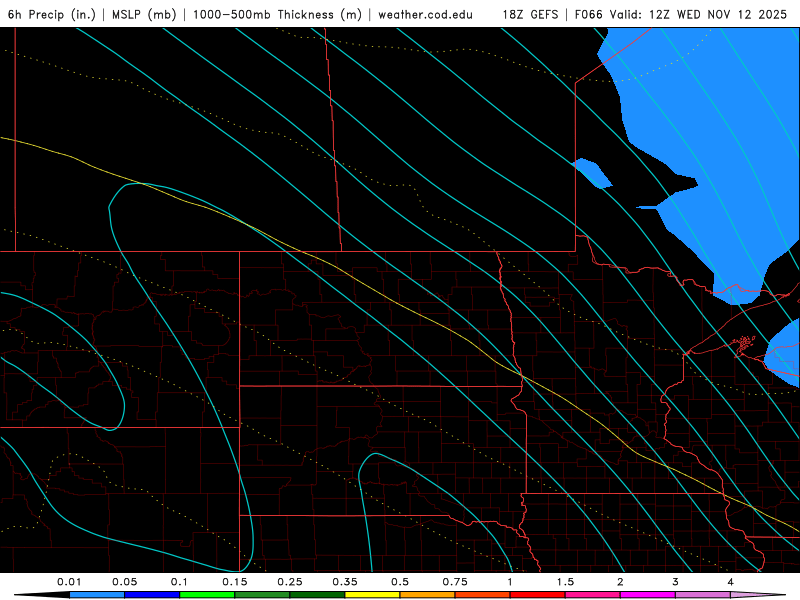Click the '0.75' legend value
This screenshot has height=600, width=800.
tap(455, 582)
